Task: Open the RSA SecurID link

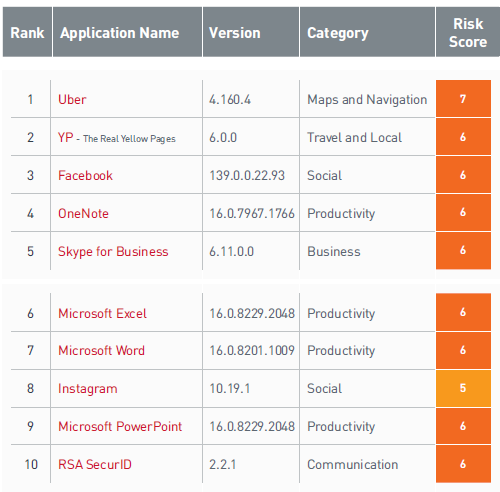Action: [x=95, y=464]
